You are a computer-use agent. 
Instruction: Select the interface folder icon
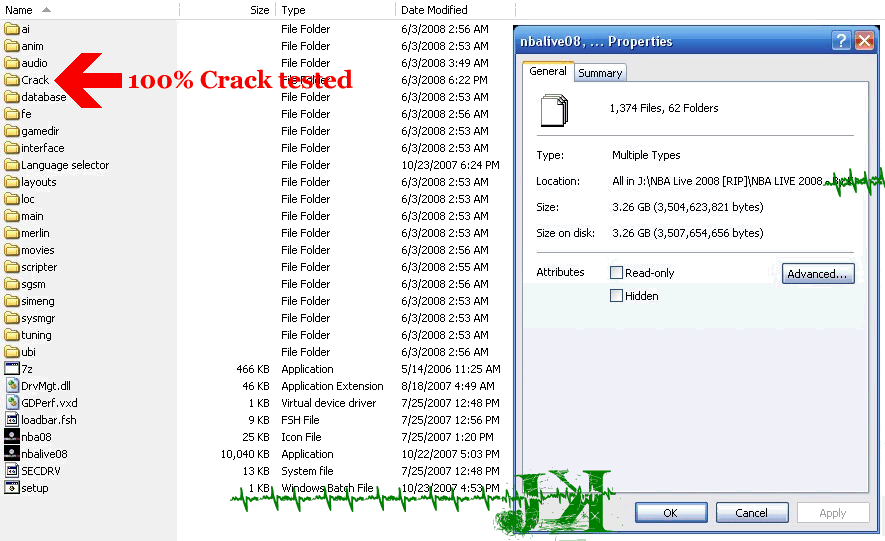(12, 148)
